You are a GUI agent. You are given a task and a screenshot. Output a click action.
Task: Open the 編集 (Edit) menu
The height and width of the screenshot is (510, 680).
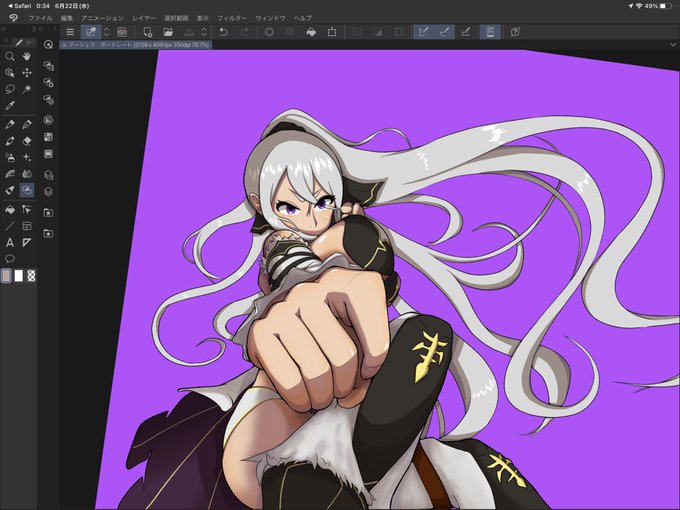click(x=67, y=18)
